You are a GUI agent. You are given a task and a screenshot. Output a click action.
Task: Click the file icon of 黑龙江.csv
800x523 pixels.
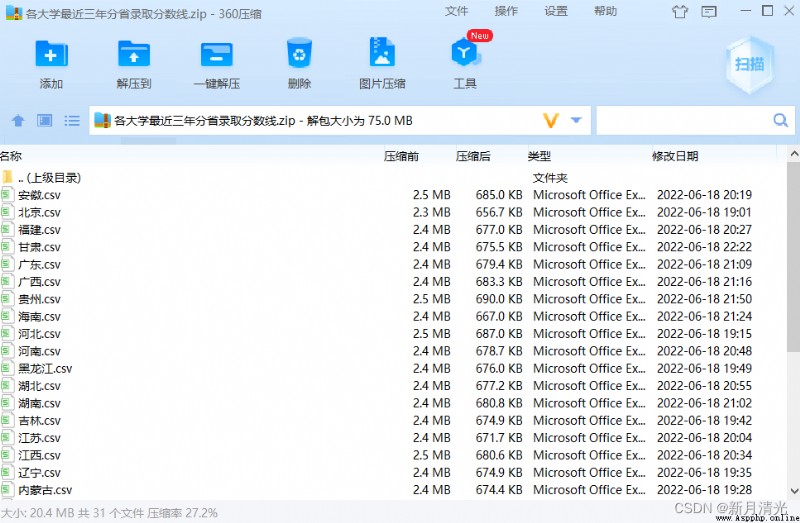pos(7,368)
